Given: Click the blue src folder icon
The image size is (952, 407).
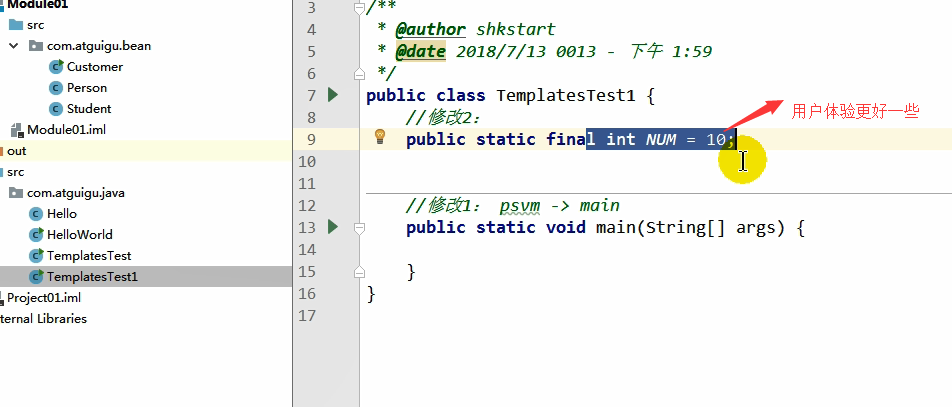Looking at the screenshot, I should click(x=16, y=25).
